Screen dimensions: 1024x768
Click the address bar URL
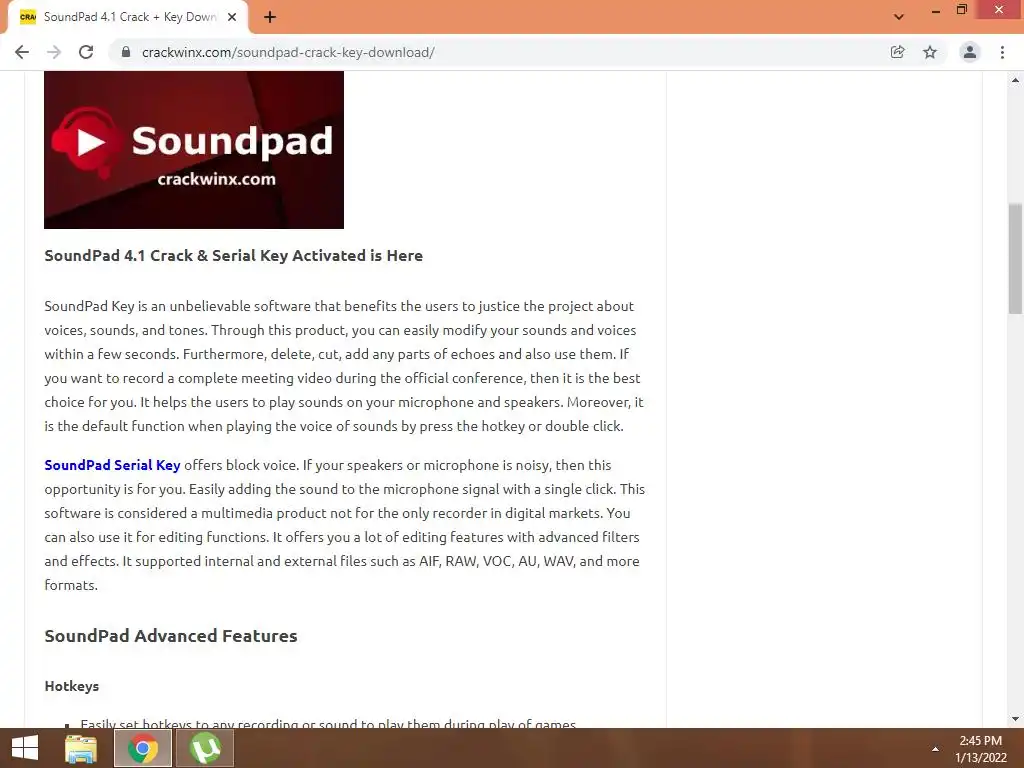pyautogui.click(x=288, y=52)
